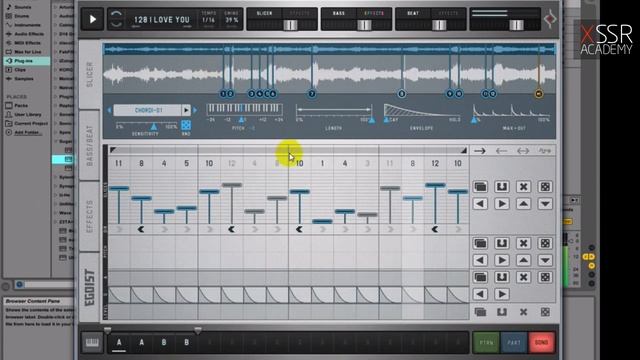
Task: Click the Sugar Bytes logo icon
Action: 550,18
